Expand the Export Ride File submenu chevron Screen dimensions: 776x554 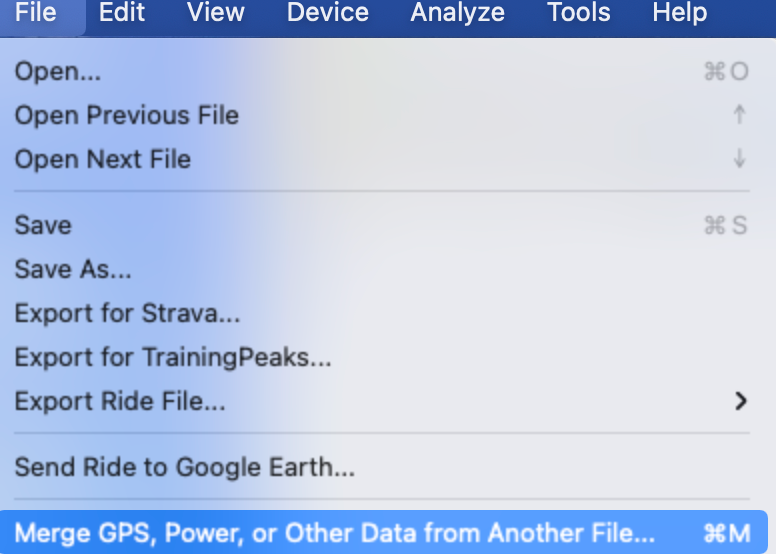740,401
